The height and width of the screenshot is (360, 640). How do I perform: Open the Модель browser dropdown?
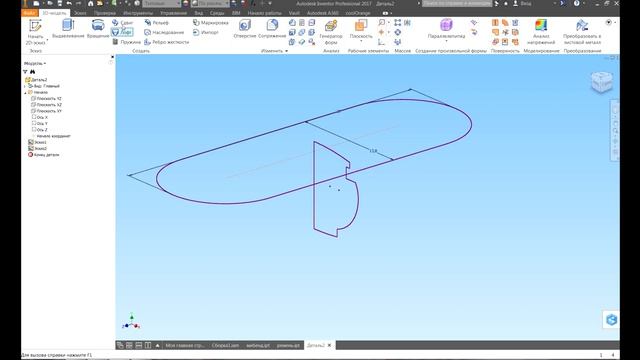point(35,63)
